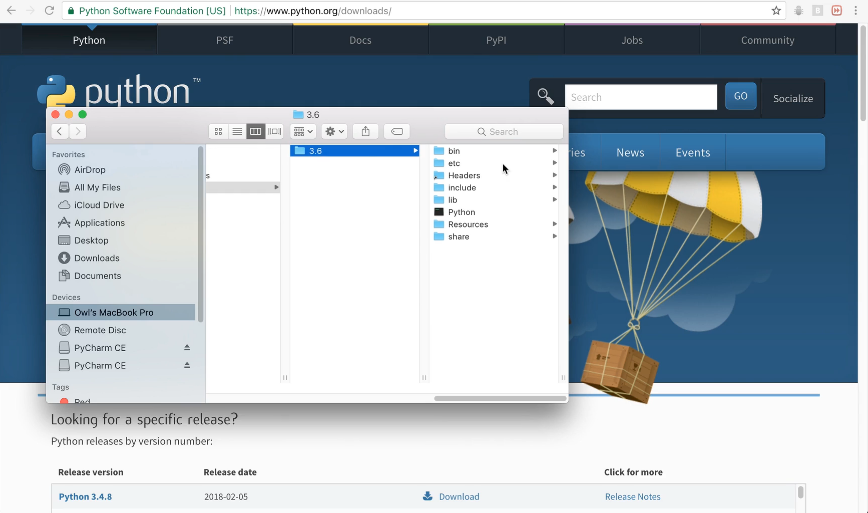This screenshot has height=513, width=868.
Task: Open AirDrop in Finder sidebar
Action: pyautogui.click(x=90, y=170)
